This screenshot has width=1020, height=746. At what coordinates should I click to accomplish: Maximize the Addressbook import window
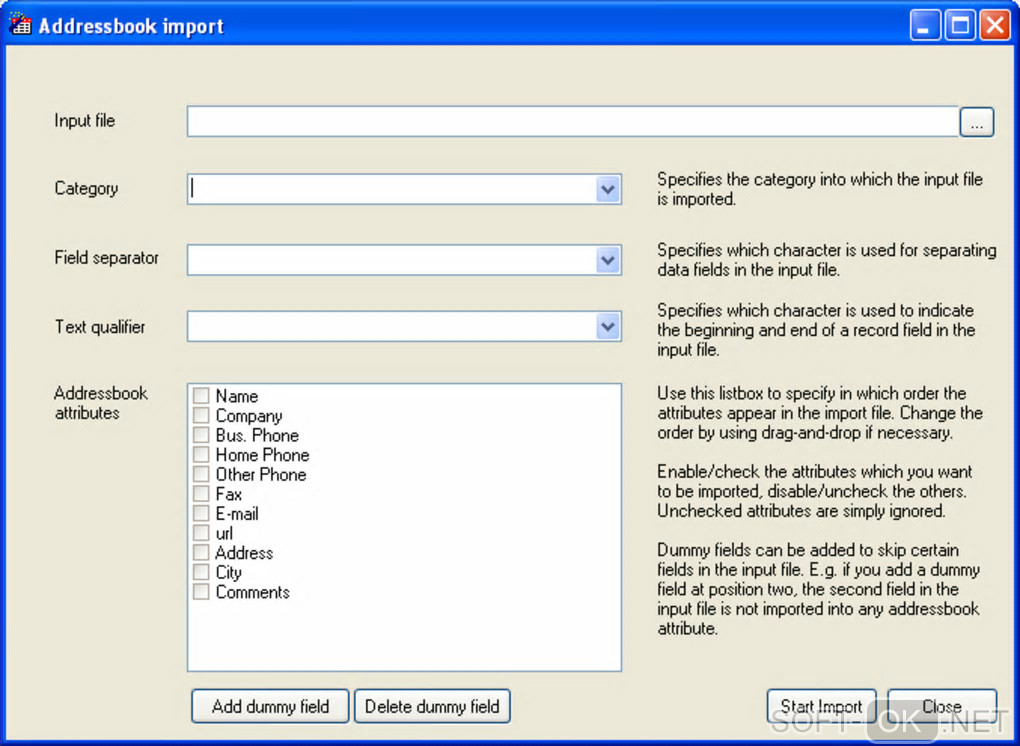pyautogui.click(x=960, y=25)
